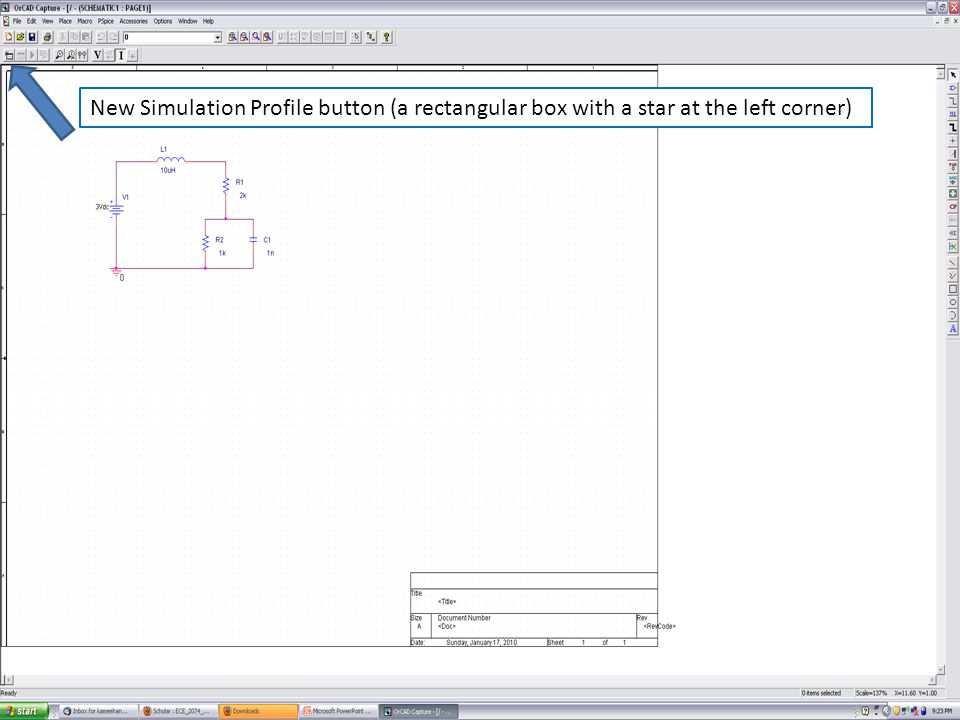Switch to Microsoft PowerPoint taskbar window
The width and height of the screenshot is (960, 720).
coord(338,711)
